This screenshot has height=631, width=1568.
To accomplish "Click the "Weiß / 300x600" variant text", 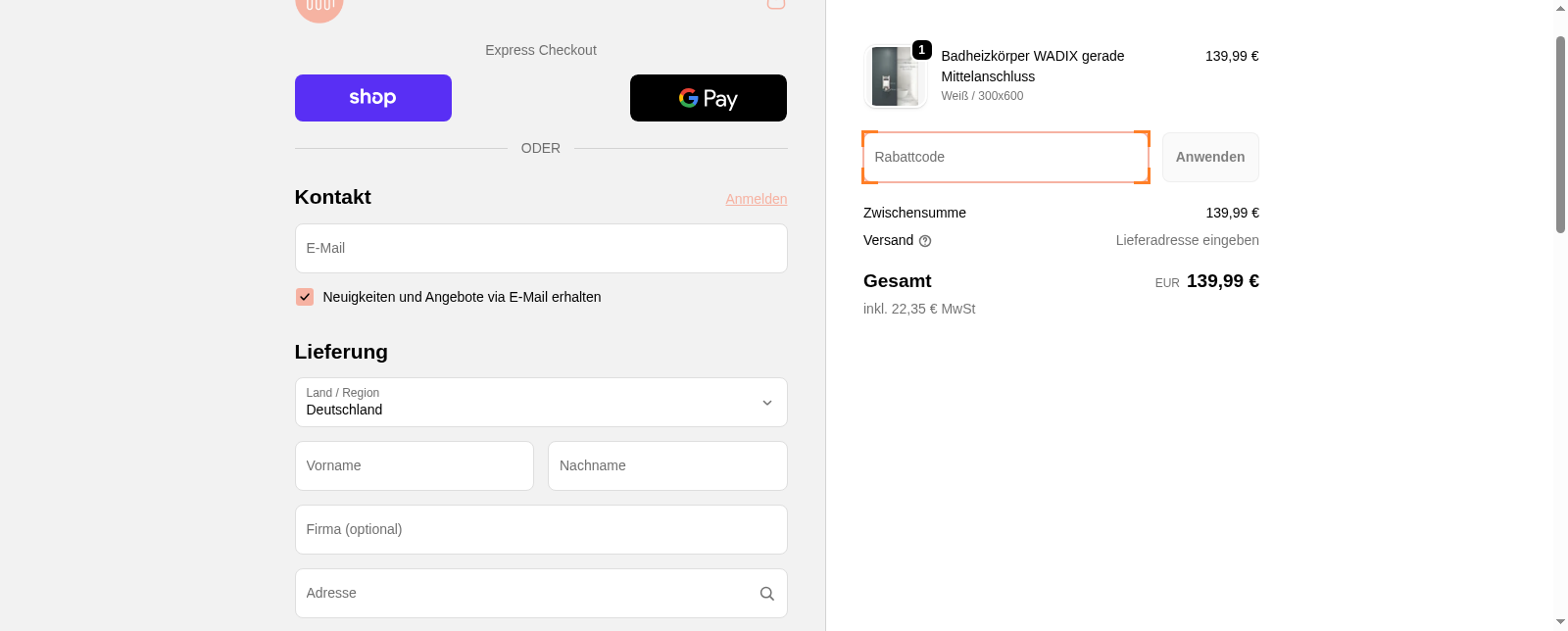I will click(x=982, y=96).
